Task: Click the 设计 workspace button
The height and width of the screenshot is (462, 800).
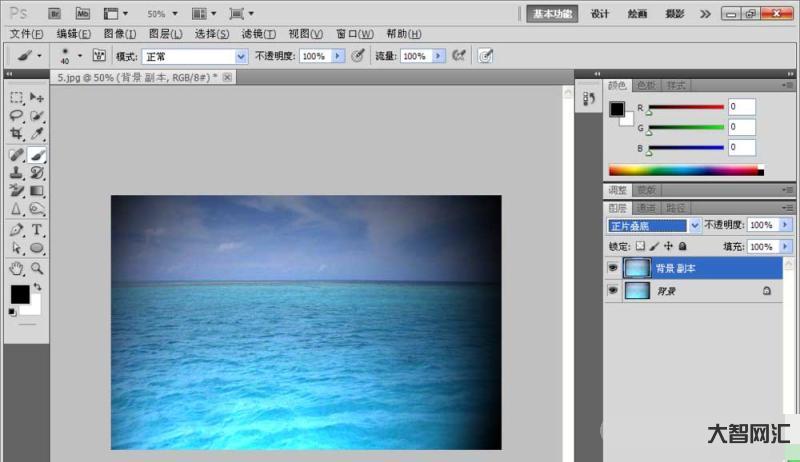Action: click(x=599, y=15)
